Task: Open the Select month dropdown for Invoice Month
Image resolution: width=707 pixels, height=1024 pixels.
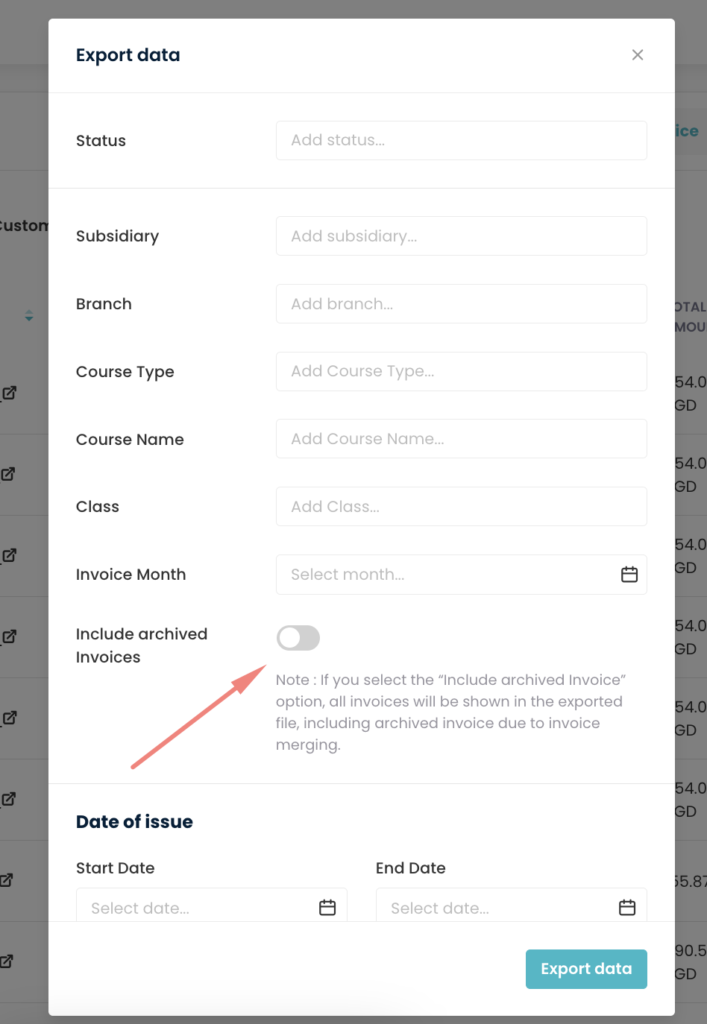Action: [460, 574]
